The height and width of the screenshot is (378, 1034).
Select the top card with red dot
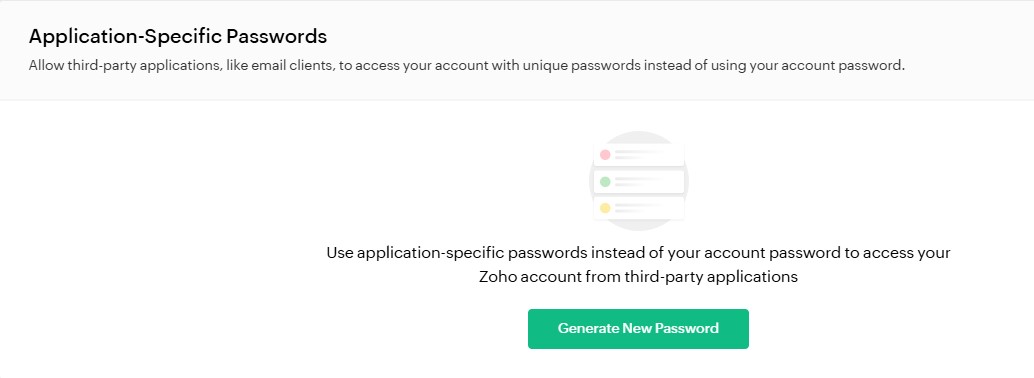point(638,155)
